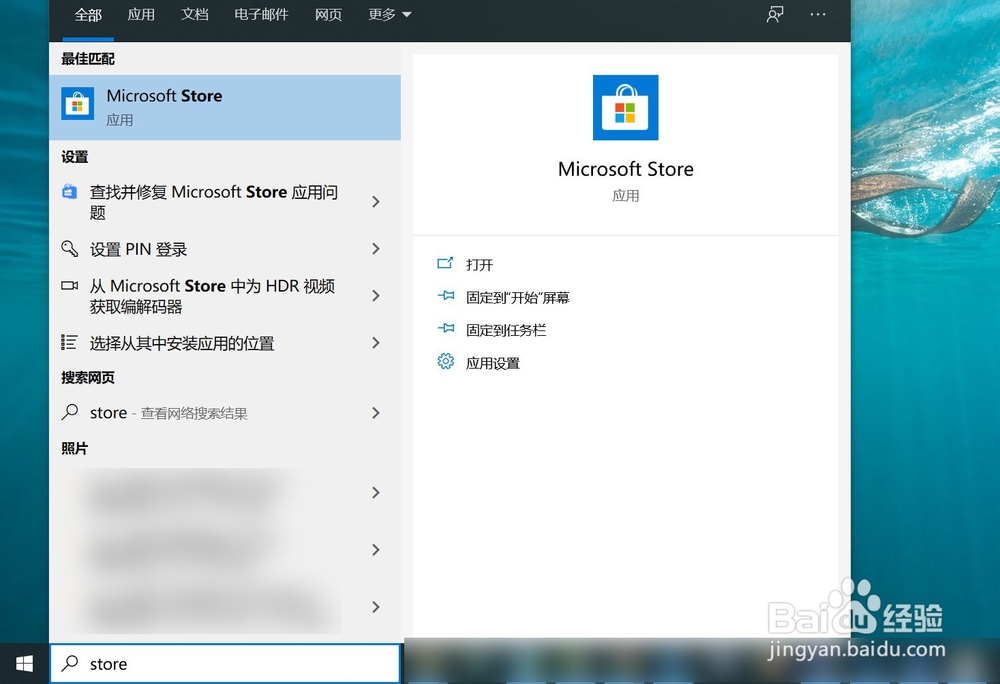Select the 全部 tab
This screenshot has width=1000, height=684.
tap(88, 15)
